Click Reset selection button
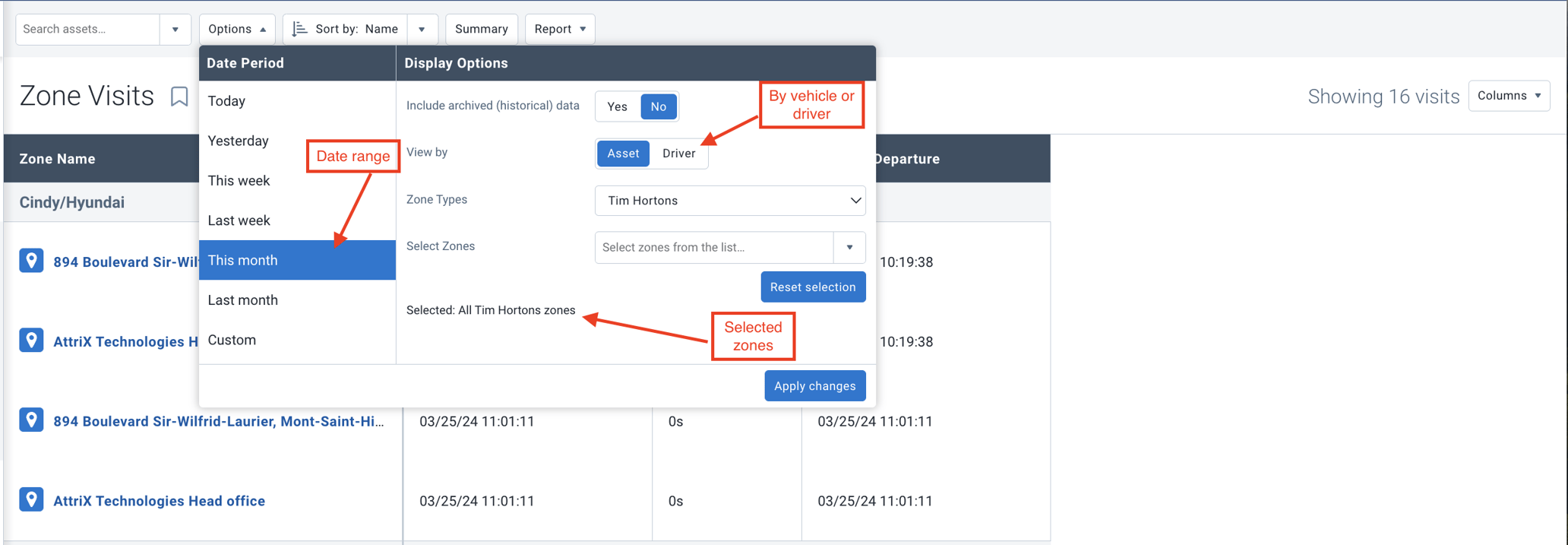The width and height of the screenshot is (1568, 545). [x=813, y=287]
